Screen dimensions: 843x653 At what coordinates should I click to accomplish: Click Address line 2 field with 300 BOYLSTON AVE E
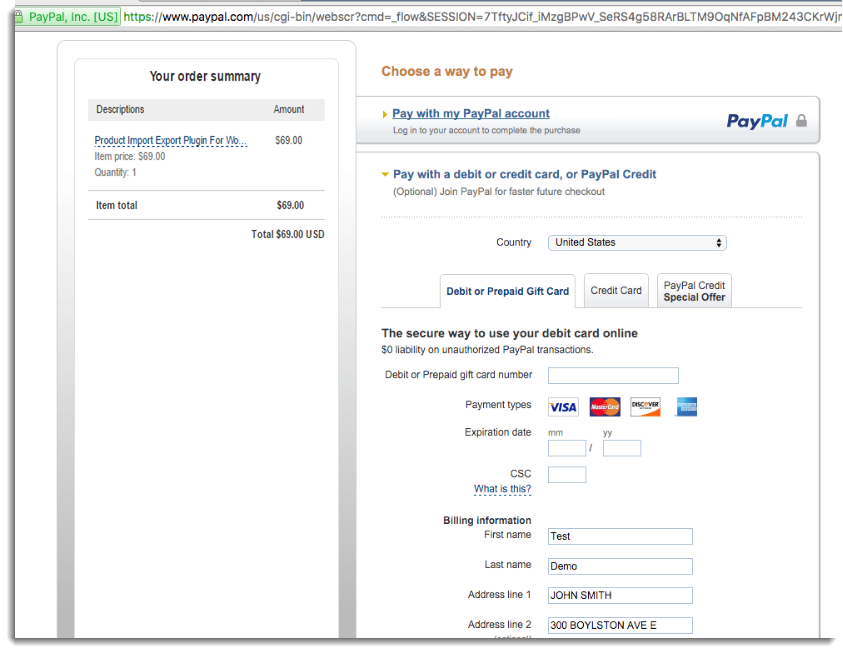(x=620, y=626)
